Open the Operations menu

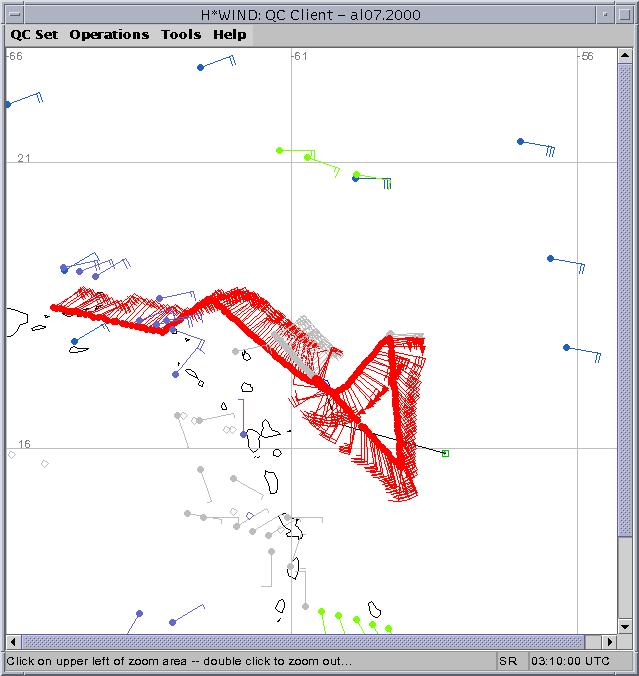109,34
